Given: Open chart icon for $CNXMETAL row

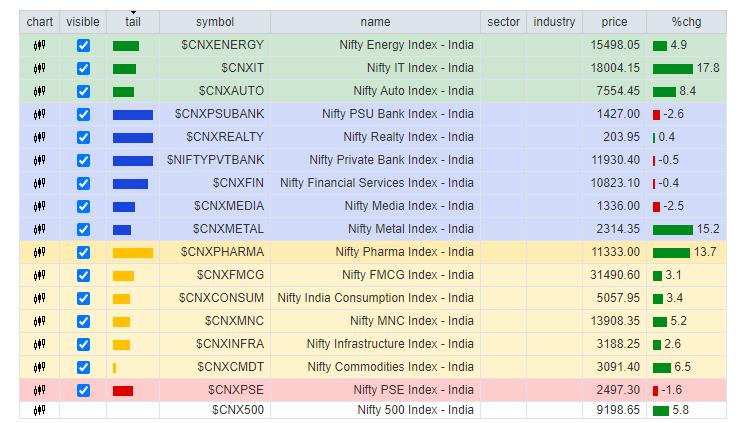Looking at the screenshot, I should pyautogui.click(x=39, y=230).
